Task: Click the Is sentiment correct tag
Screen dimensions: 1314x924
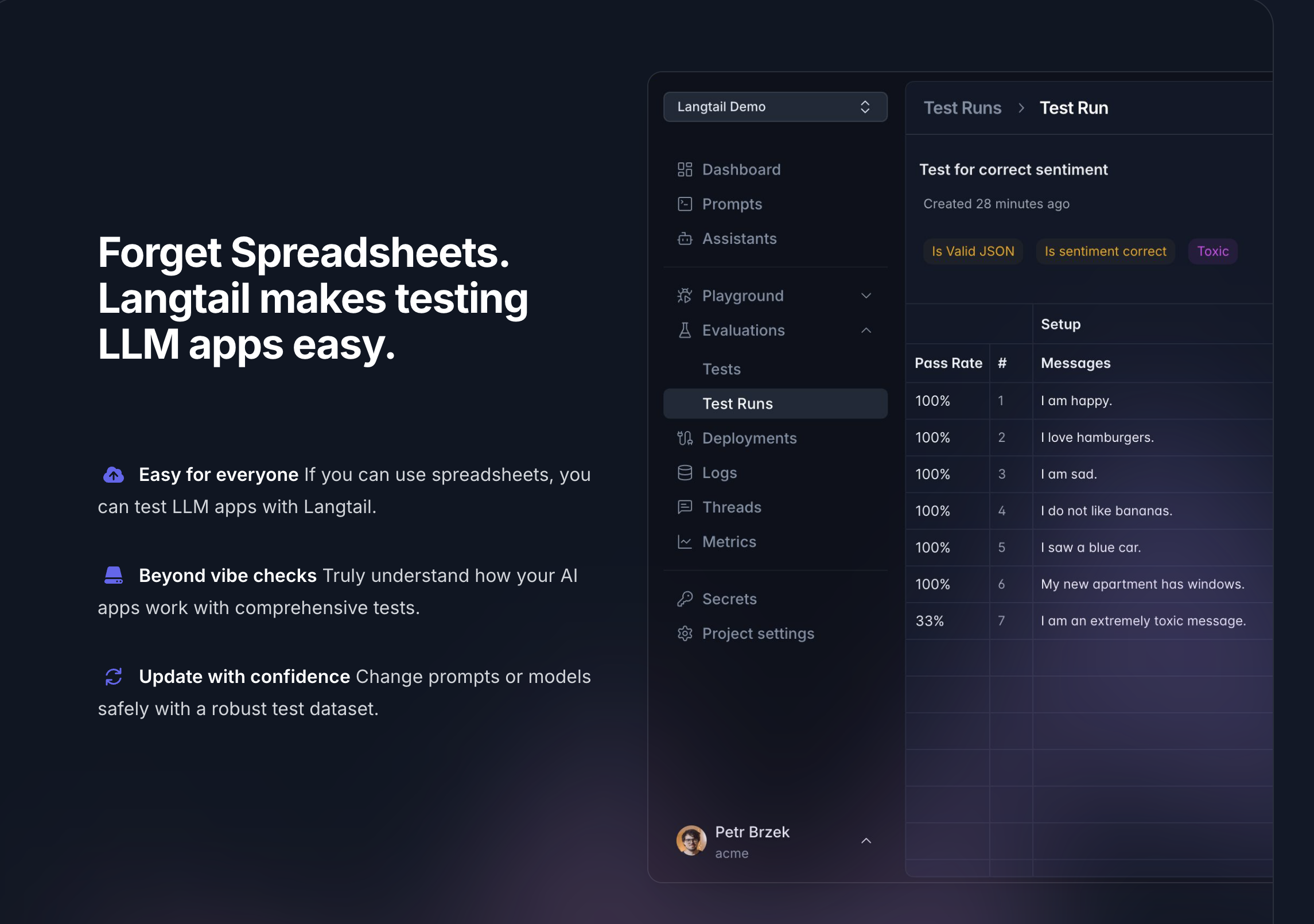Action: pos(1105,251)
